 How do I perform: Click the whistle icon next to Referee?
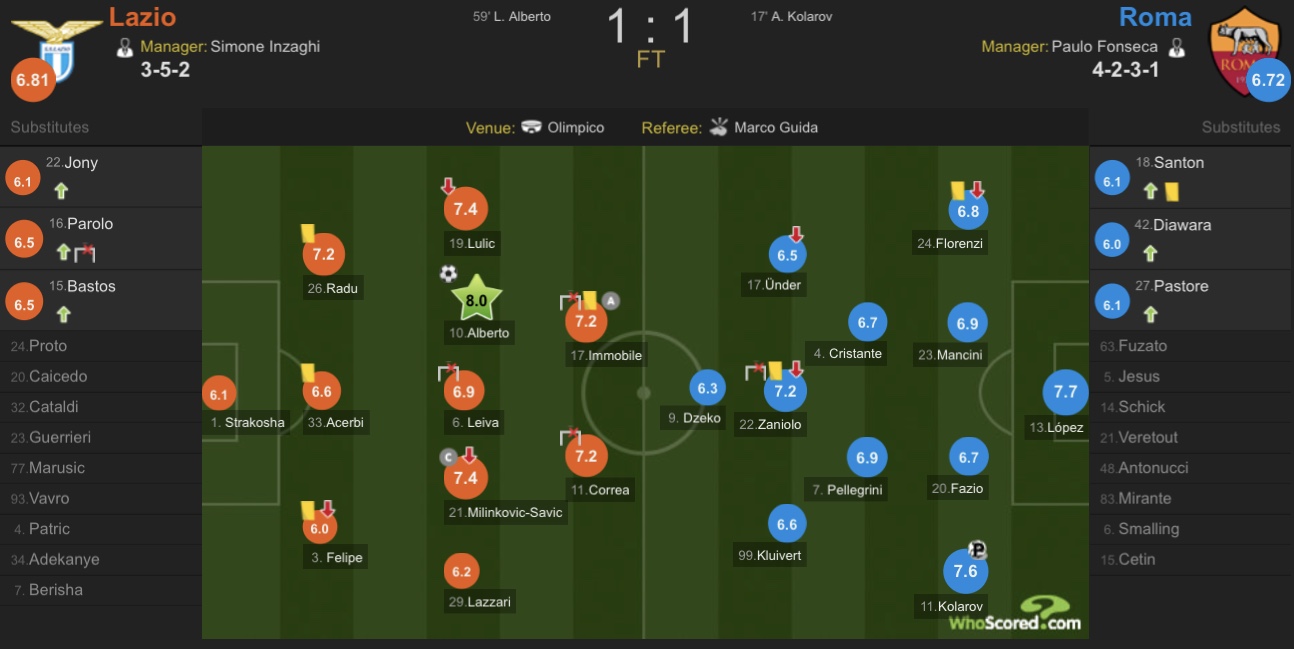click(718, 127)
